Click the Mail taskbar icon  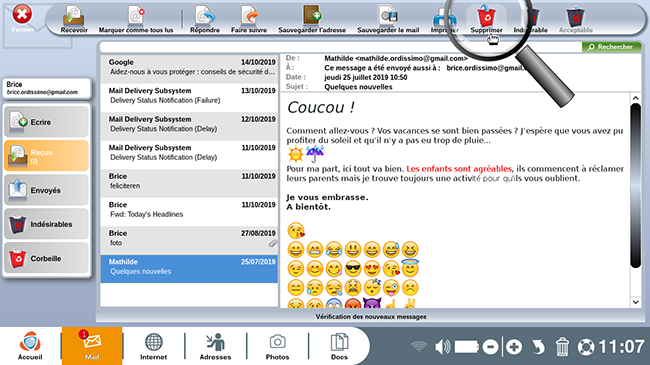[92, 346]
